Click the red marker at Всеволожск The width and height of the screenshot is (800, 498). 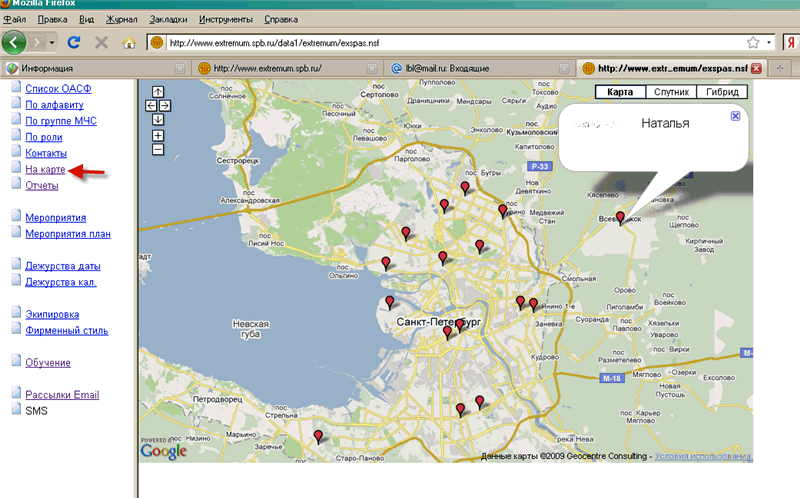(x=620, y=218)
